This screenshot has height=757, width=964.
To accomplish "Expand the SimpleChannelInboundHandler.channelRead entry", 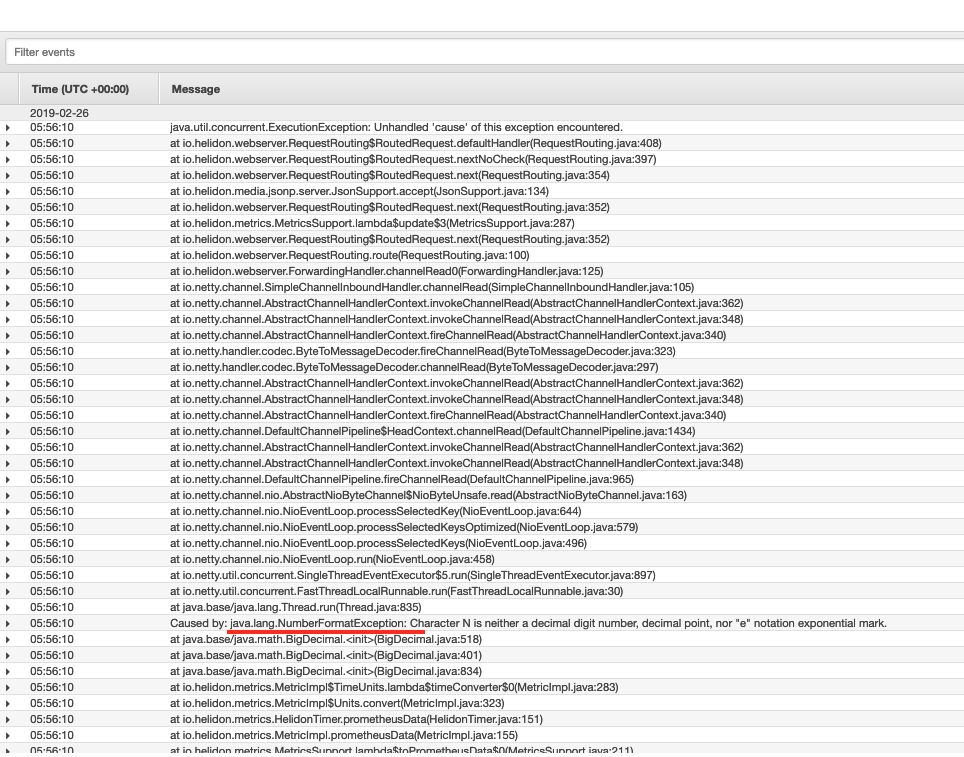I will [x=10, y=287].
